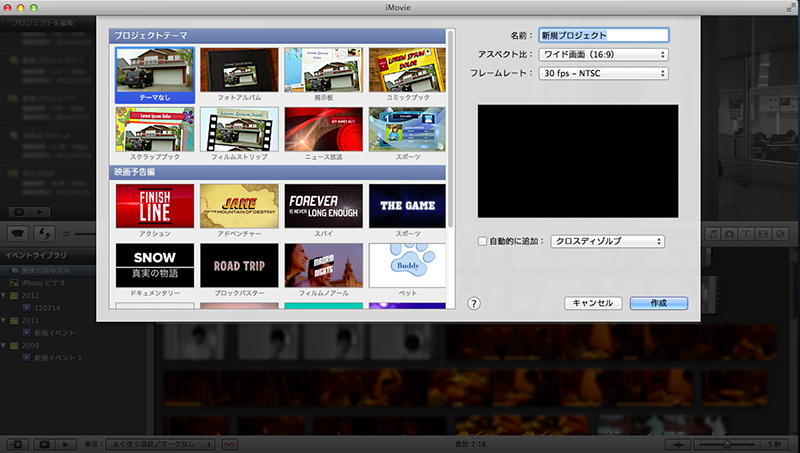The width and height of the screenshot is (800, 453).
Task: Select 最後の読み込み in event library
Action: tap(48, 270)
